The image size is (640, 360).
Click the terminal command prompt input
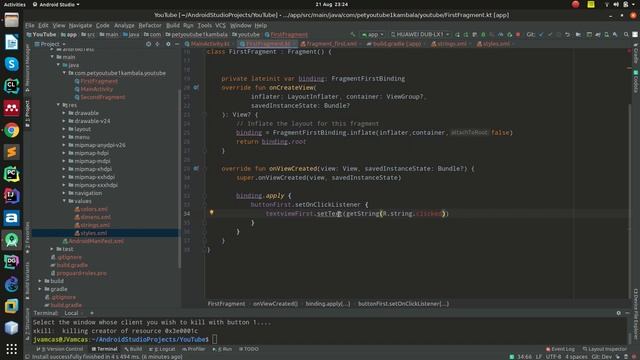tap(215, 339)
